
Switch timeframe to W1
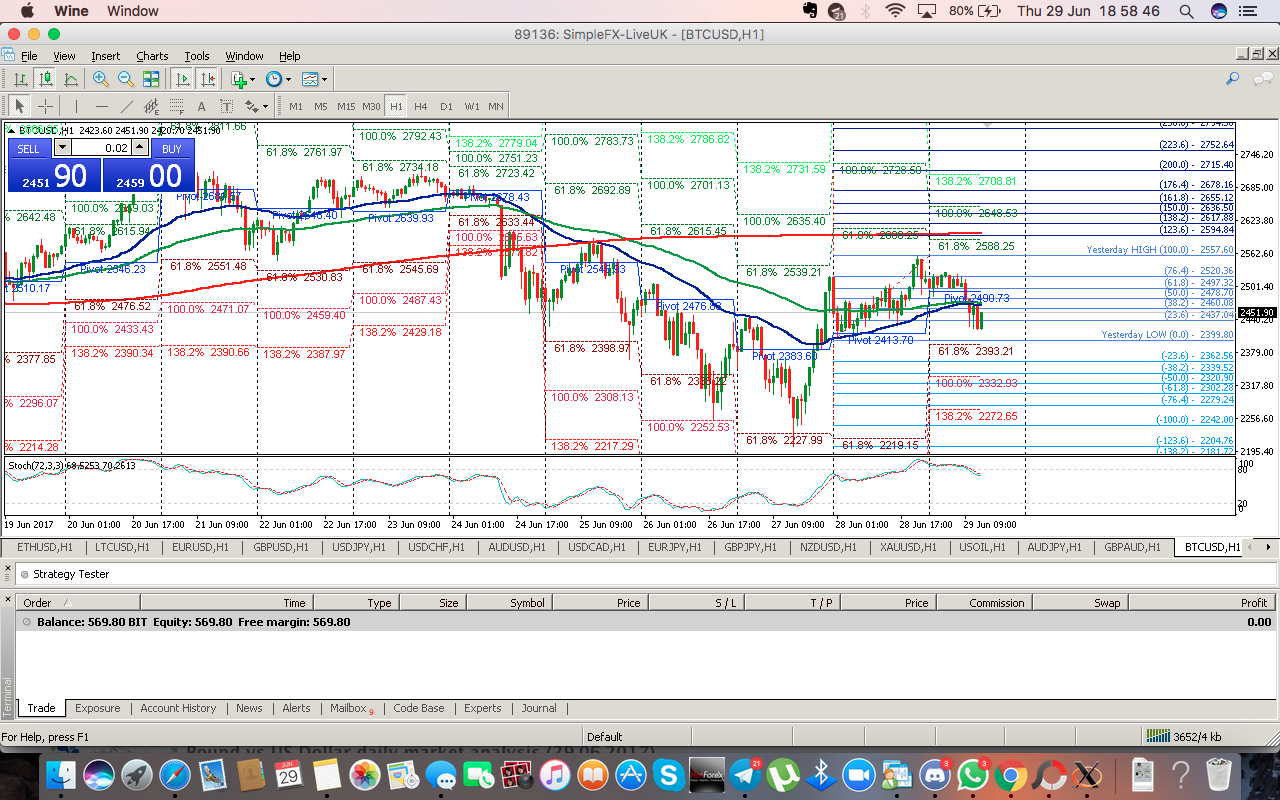[x=472, y=106]
